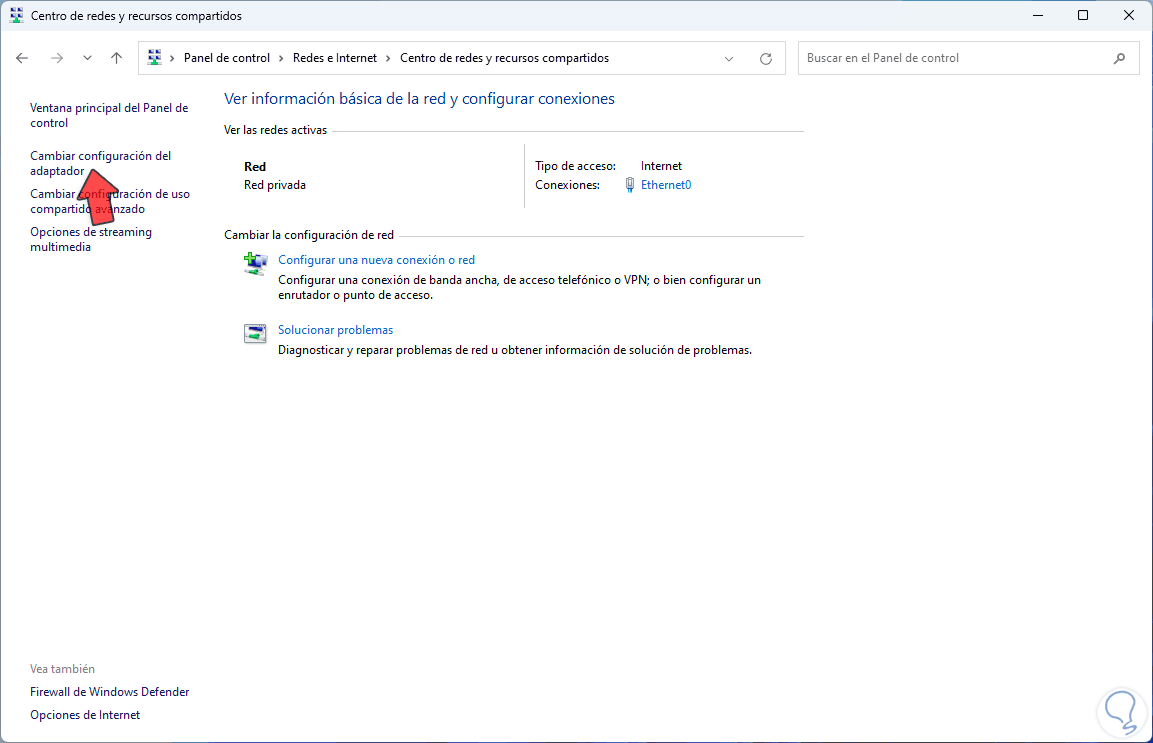
Task: Open Panel de control breadcrumb
Action: pos(226,58)
